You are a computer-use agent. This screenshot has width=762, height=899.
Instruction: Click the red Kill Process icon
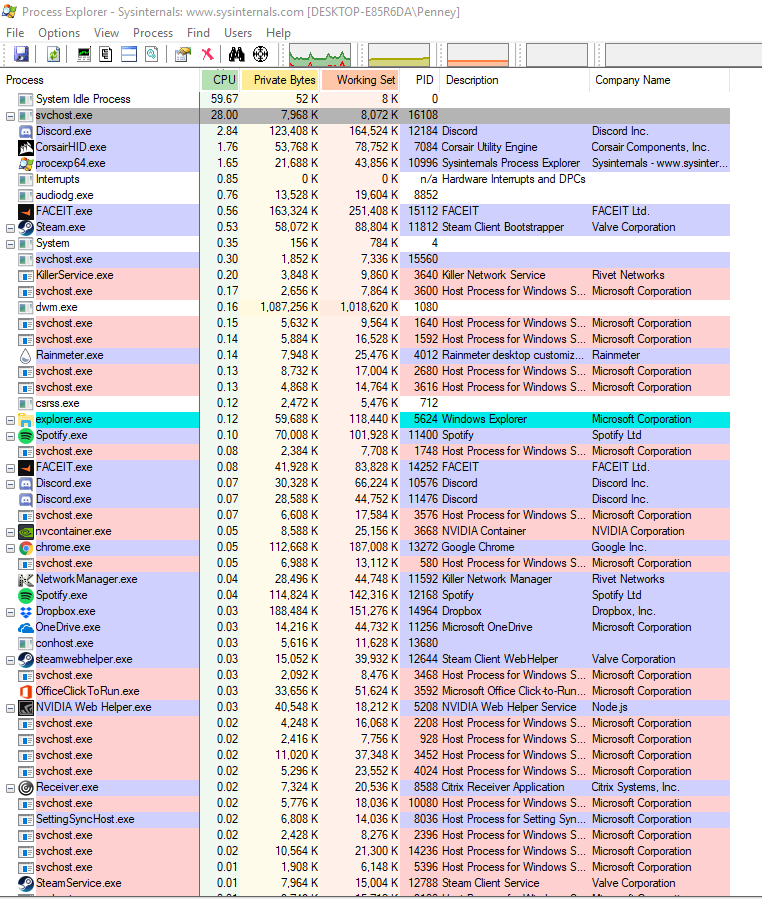208,54
